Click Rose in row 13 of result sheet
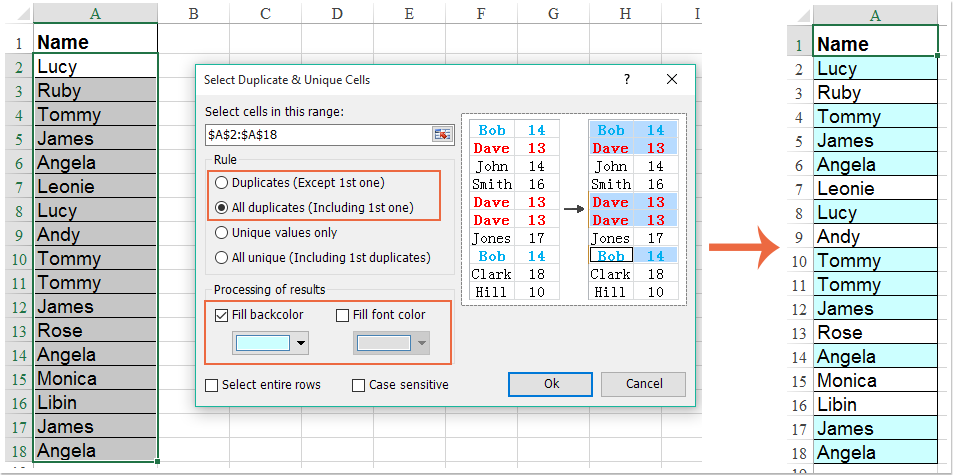The width and height of the screenshot is (953, 475). click(x=875, y=332)
